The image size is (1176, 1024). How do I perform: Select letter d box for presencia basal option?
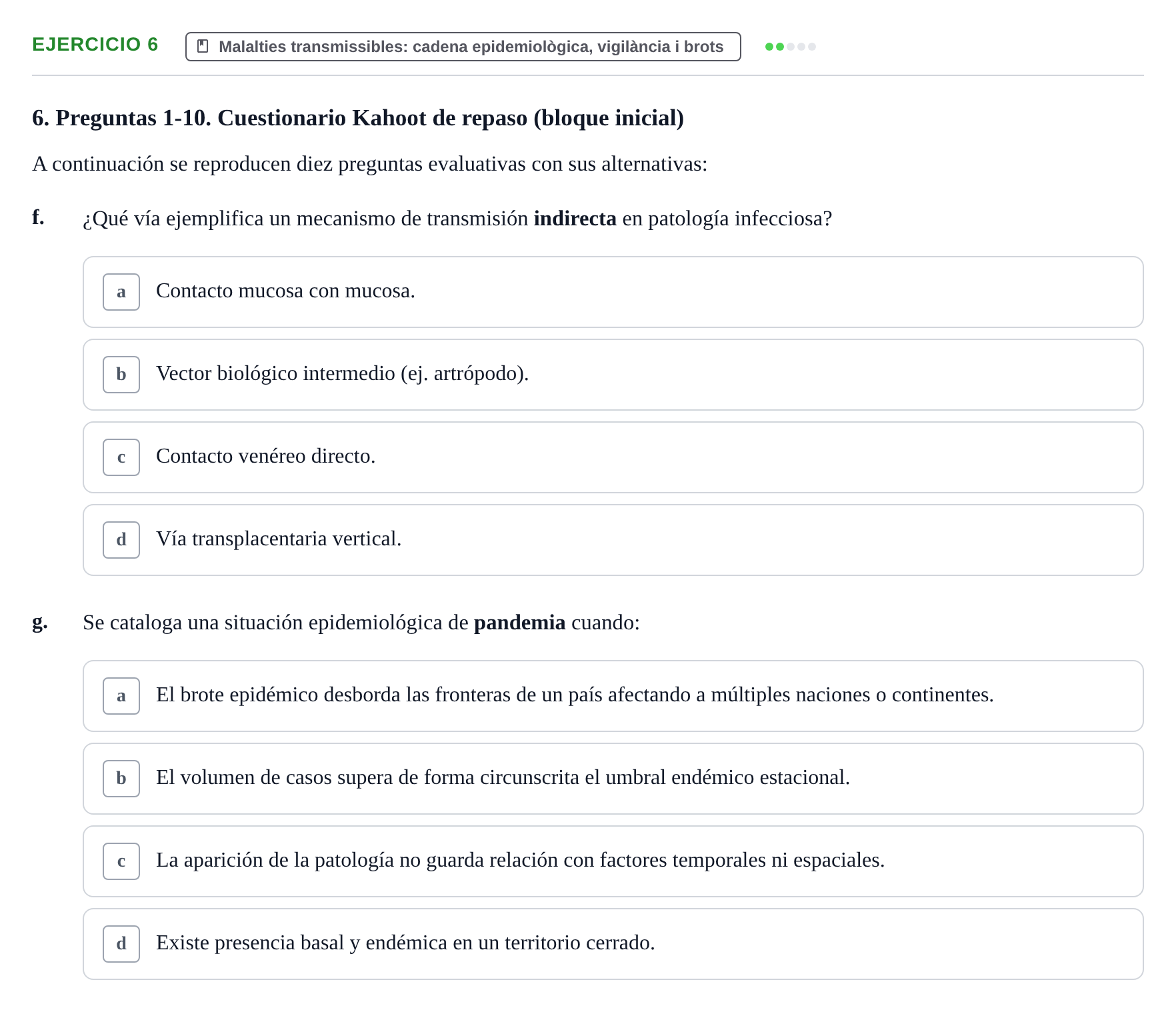(x=121, y=944)
